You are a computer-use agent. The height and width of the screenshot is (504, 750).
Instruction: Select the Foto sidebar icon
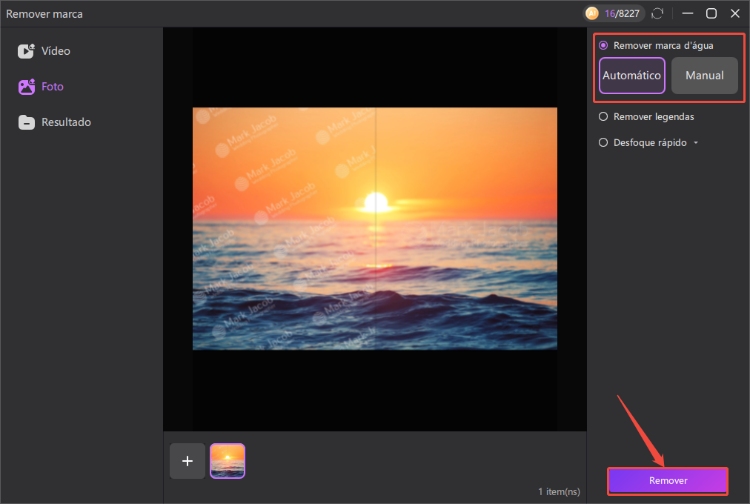click(x=26, y=87)
